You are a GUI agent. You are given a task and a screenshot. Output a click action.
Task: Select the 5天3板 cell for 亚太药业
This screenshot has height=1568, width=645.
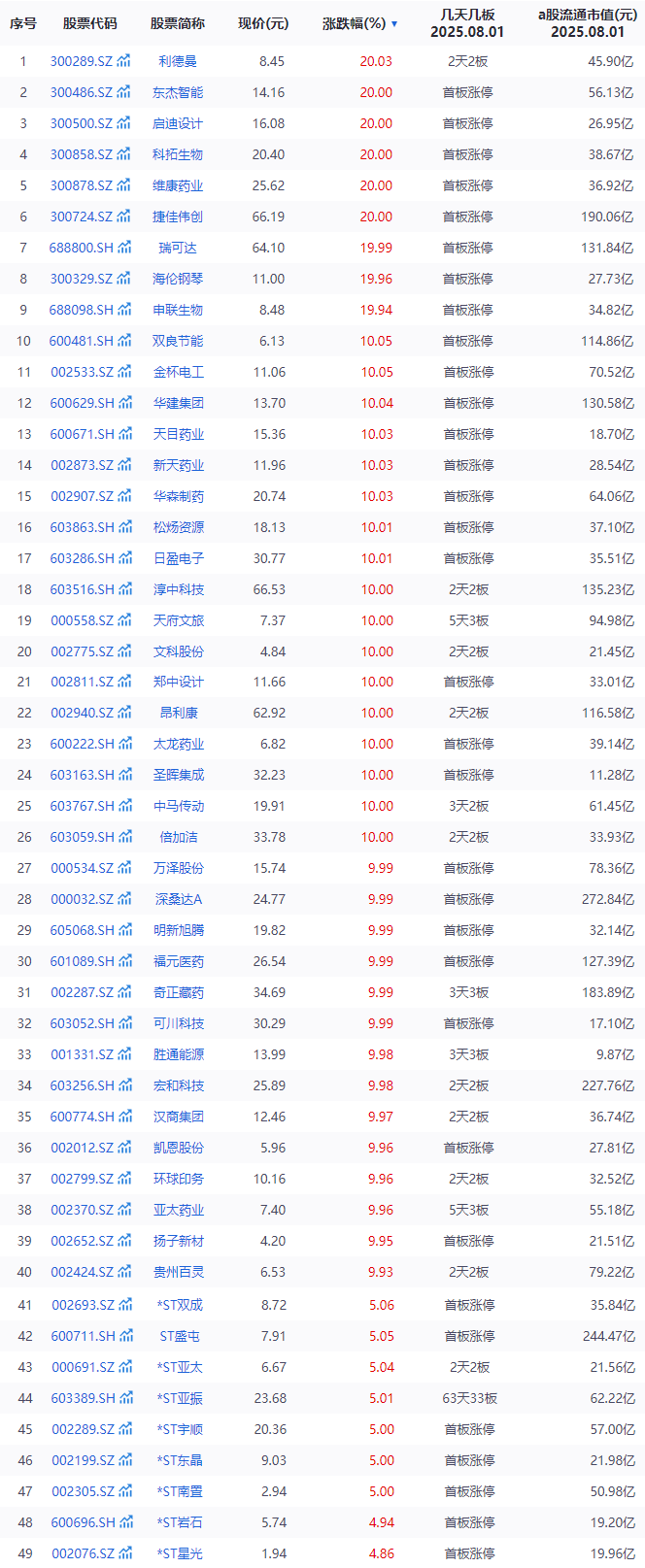(468, 1210)
